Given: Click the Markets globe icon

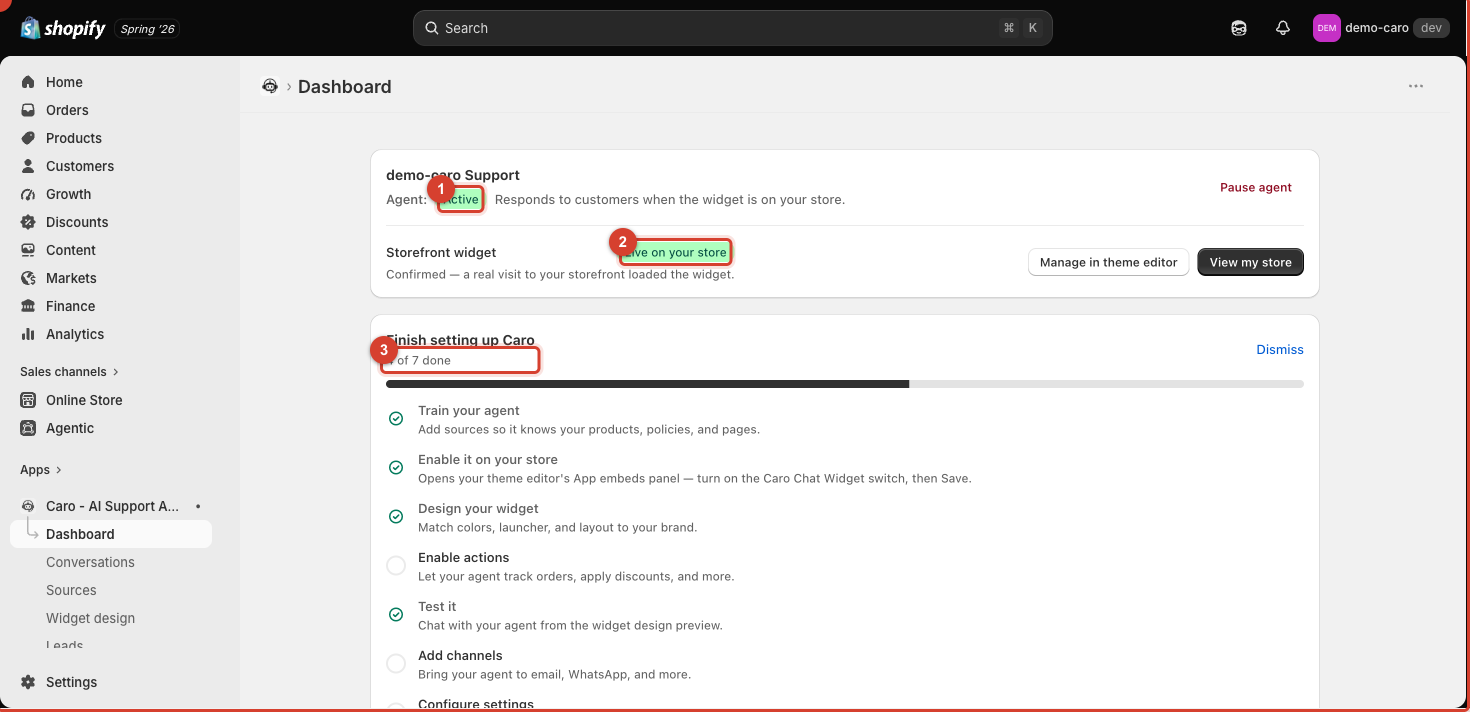Looking at the screenshot, I should (x=28, y=278).
